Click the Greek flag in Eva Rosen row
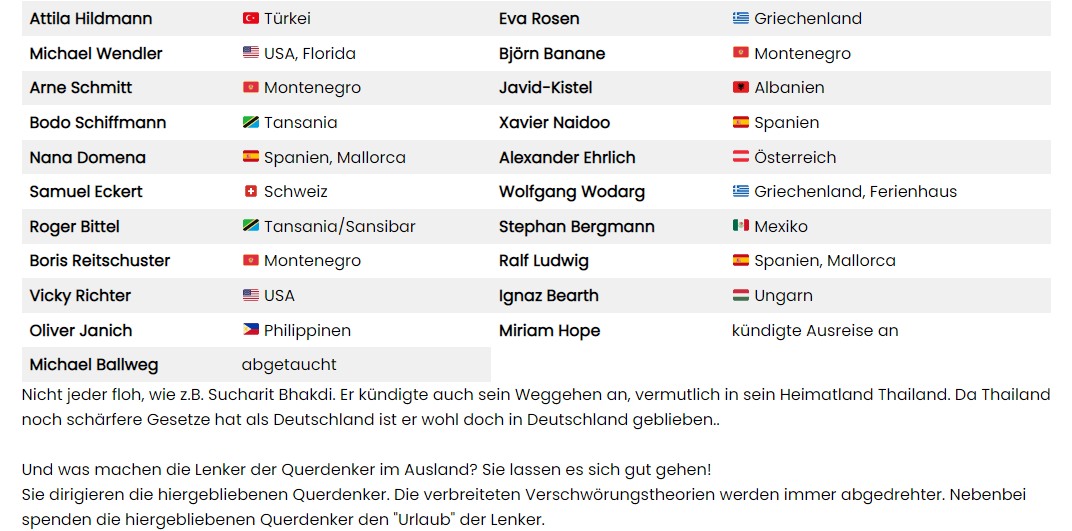1072x531 pixels. click(x=740, y=18)
